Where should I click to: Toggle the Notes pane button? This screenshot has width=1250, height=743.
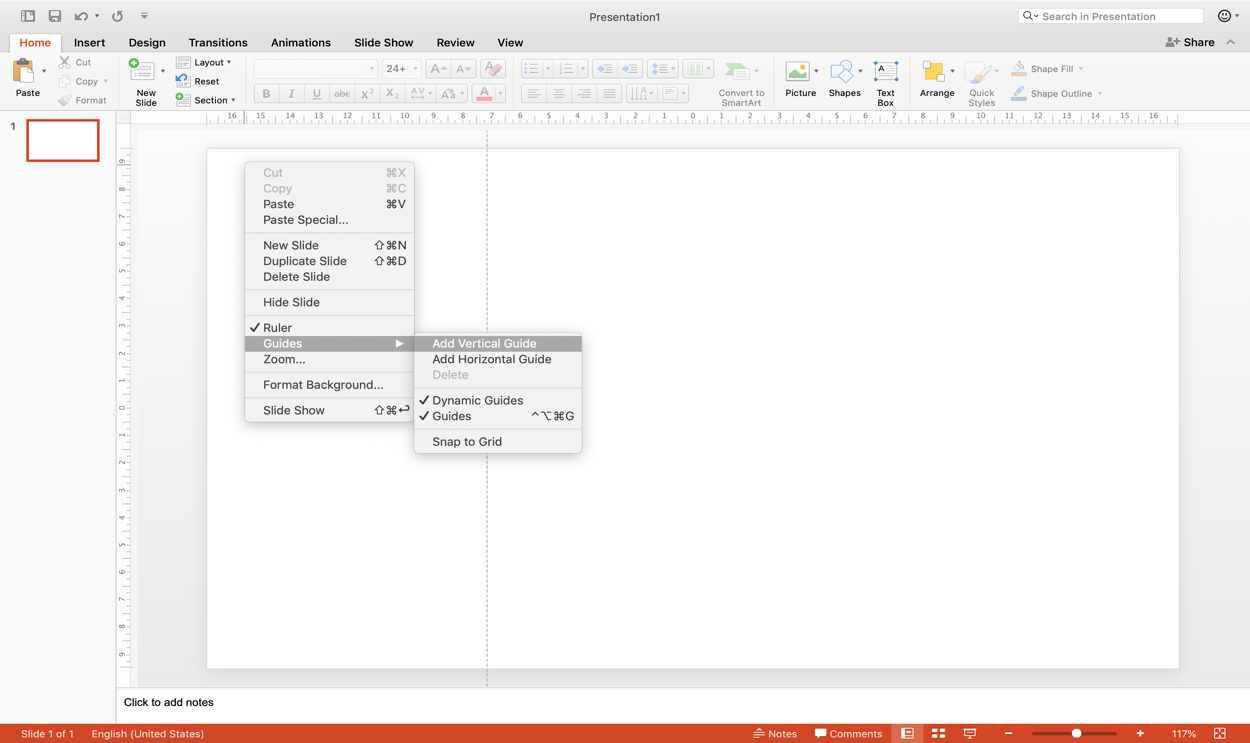pyautogui.click(x=775, y=734)
